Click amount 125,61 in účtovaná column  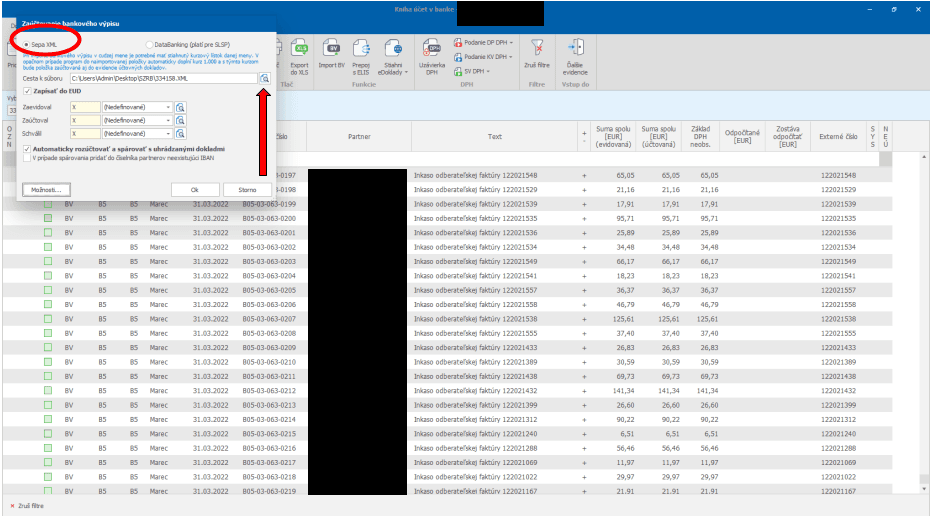(x=669, y=319)
